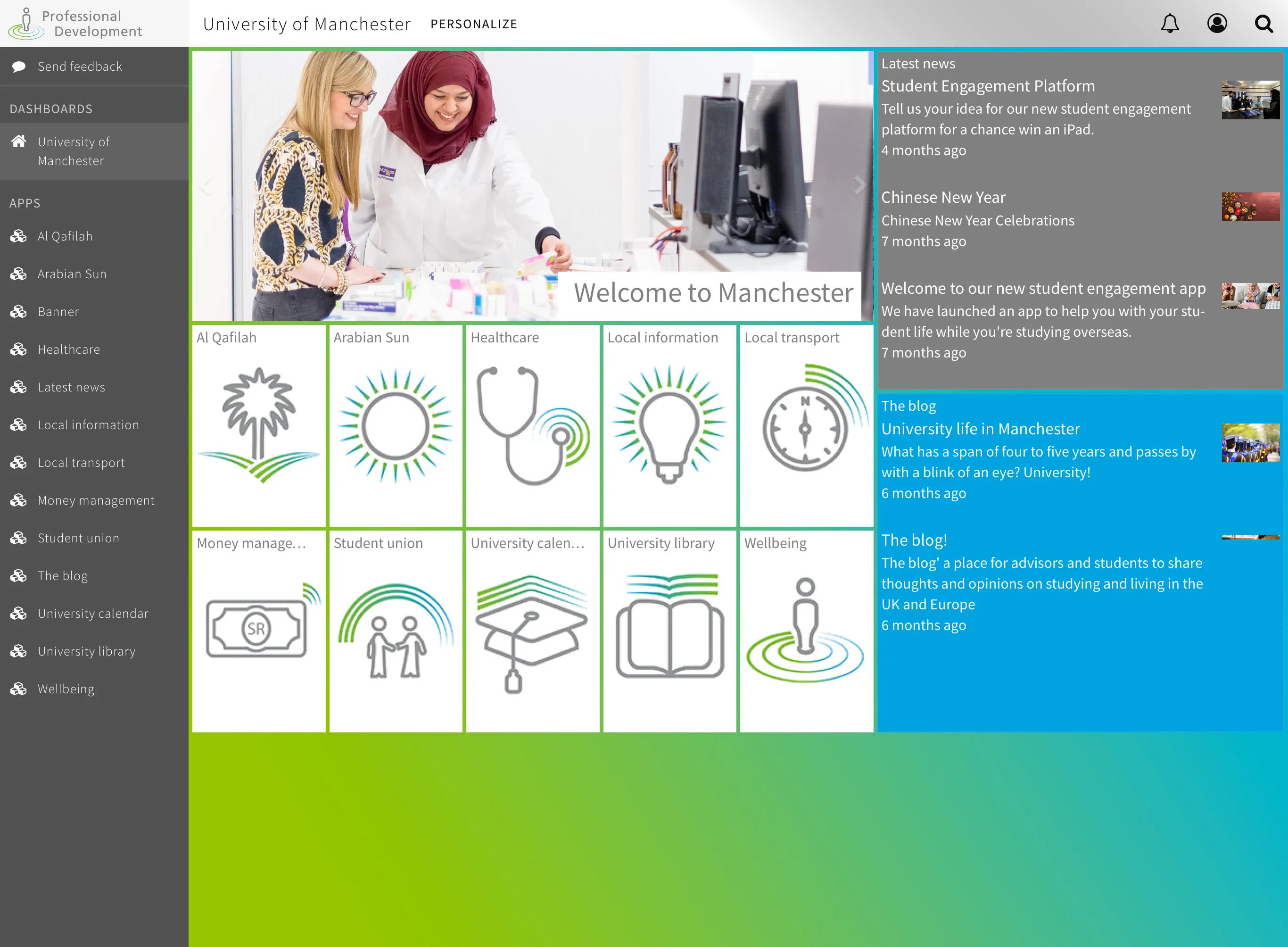Screen dimensions: 1288x947
Task: Click the notifications bell icon
Action: [x=1171, y=24]
